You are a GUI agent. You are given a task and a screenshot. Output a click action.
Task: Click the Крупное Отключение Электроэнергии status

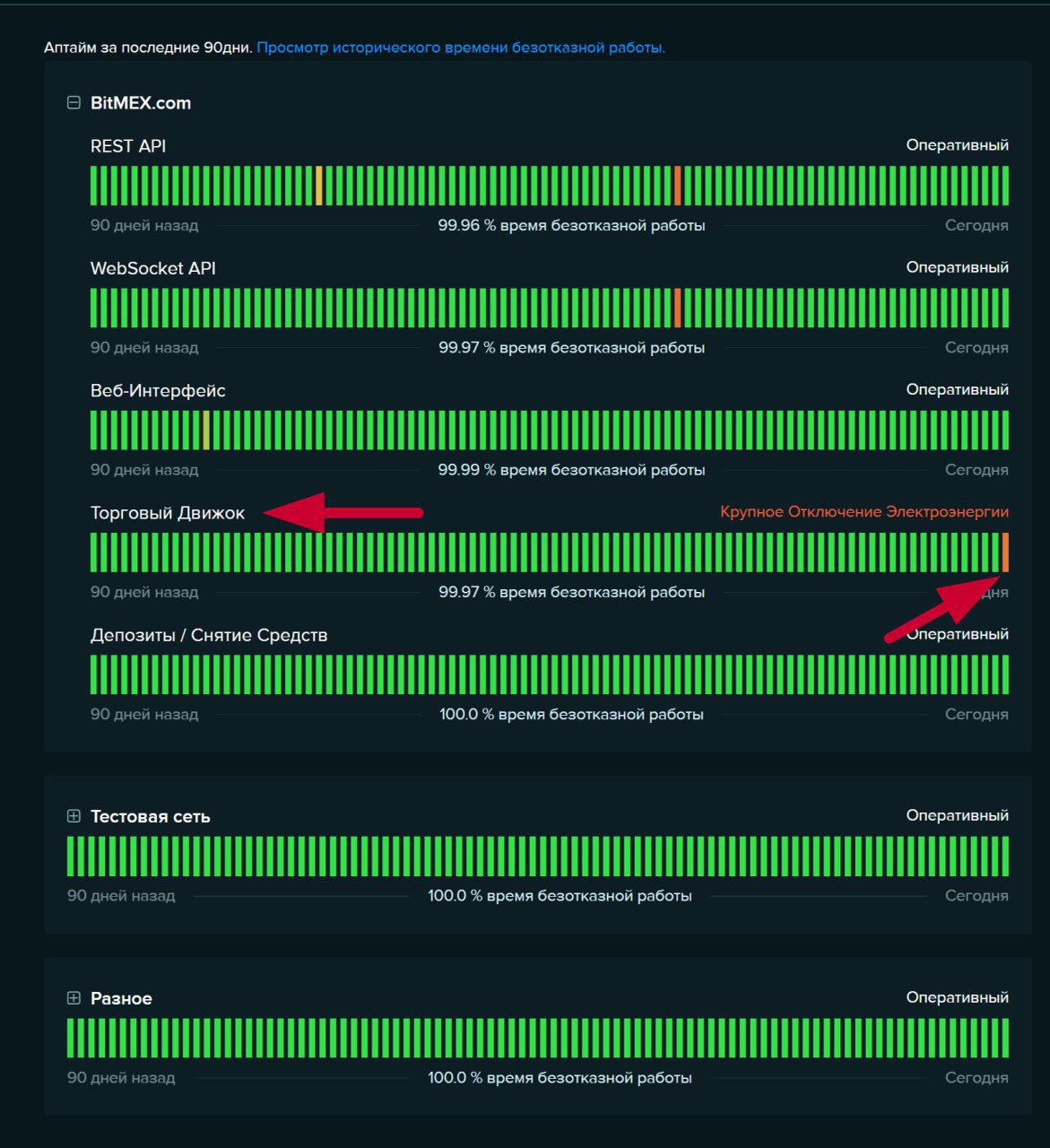(864, 512)
